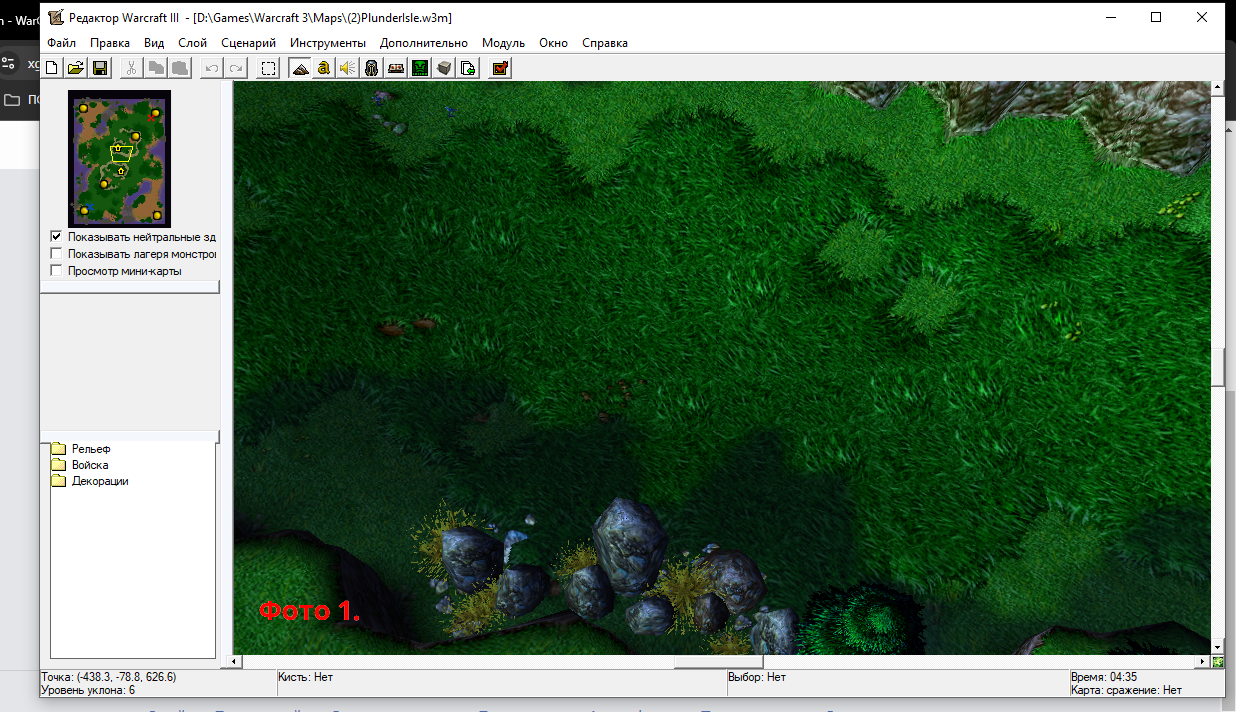Click the Paste icon in the toolbar

(180, 68)
